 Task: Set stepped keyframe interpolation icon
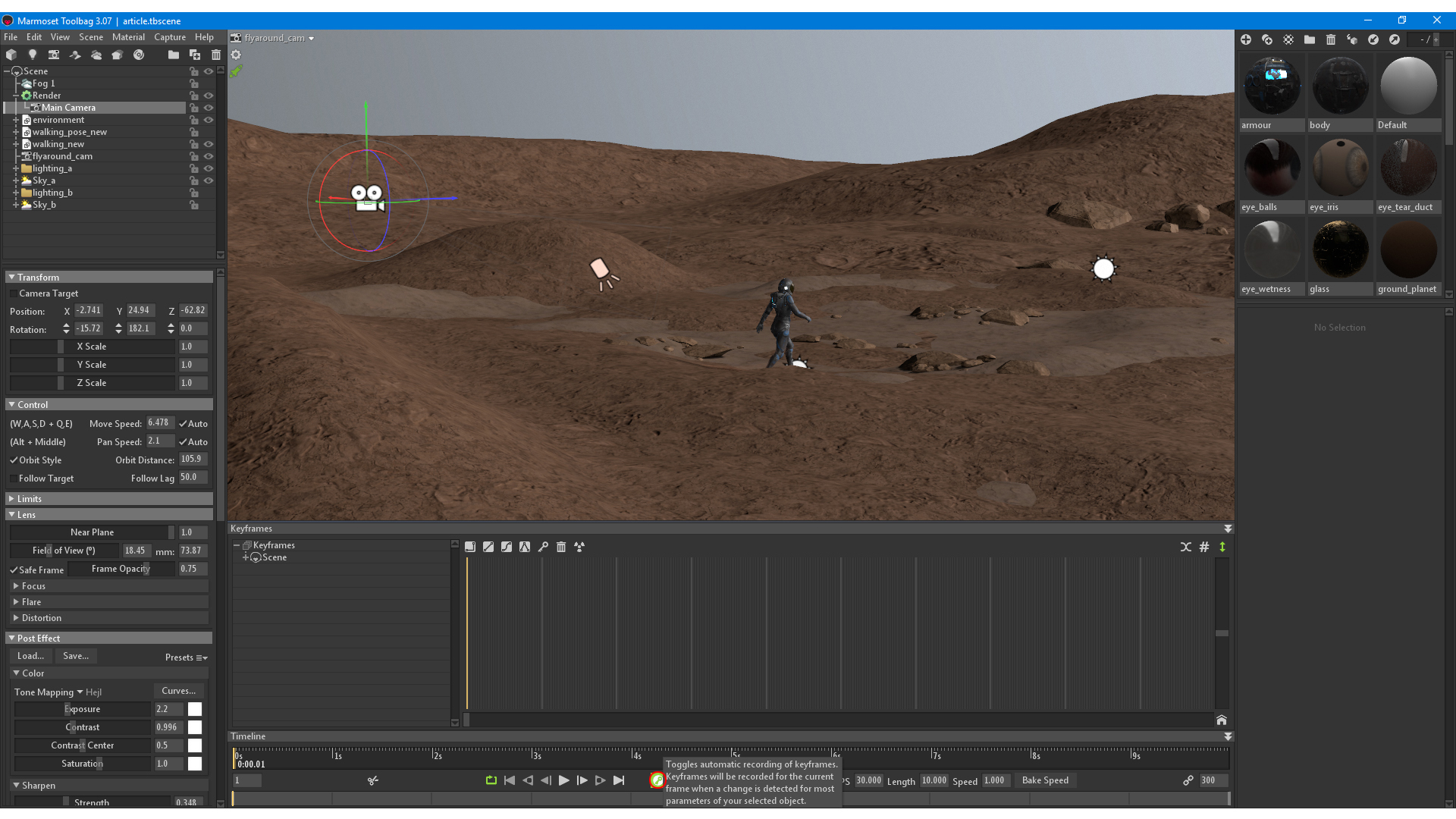pyautogui.click(x=470, y=547)
